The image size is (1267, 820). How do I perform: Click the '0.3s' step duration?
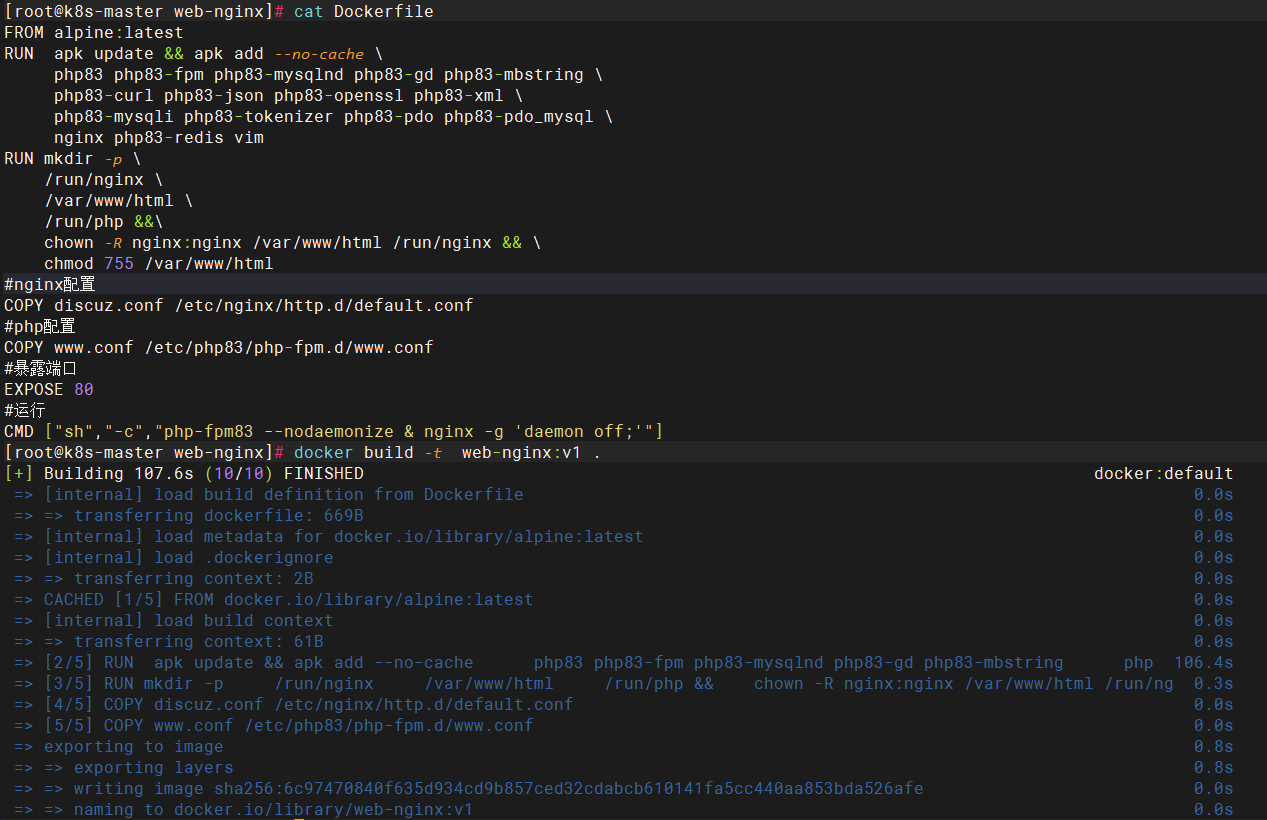tap(1214, 683)
